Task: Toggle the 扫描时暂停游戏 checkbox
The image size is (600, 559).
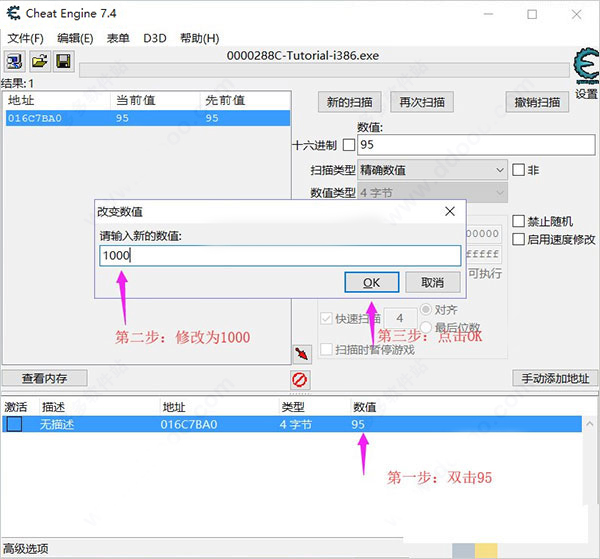Action: tap(326, 349)
